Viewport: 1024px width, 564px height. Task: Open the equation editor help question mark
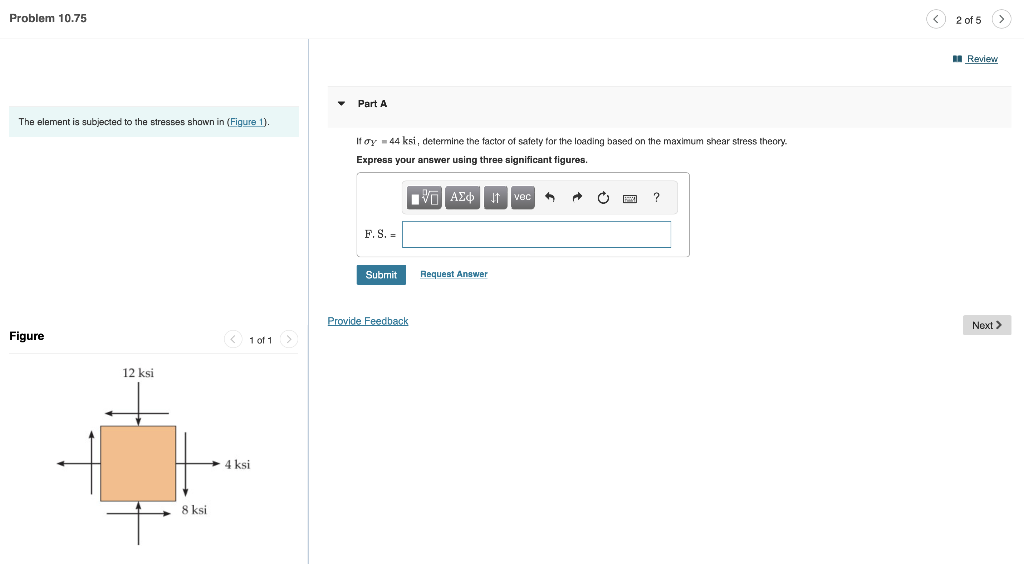point(656,197)
